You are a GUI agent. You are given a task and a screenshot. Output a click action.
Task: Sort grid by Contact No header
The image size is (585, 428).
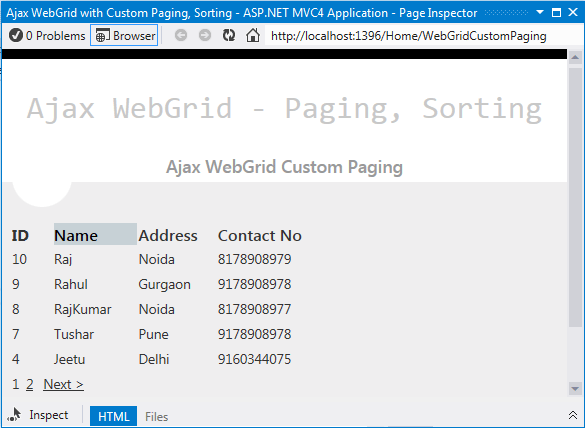point(260,235)
